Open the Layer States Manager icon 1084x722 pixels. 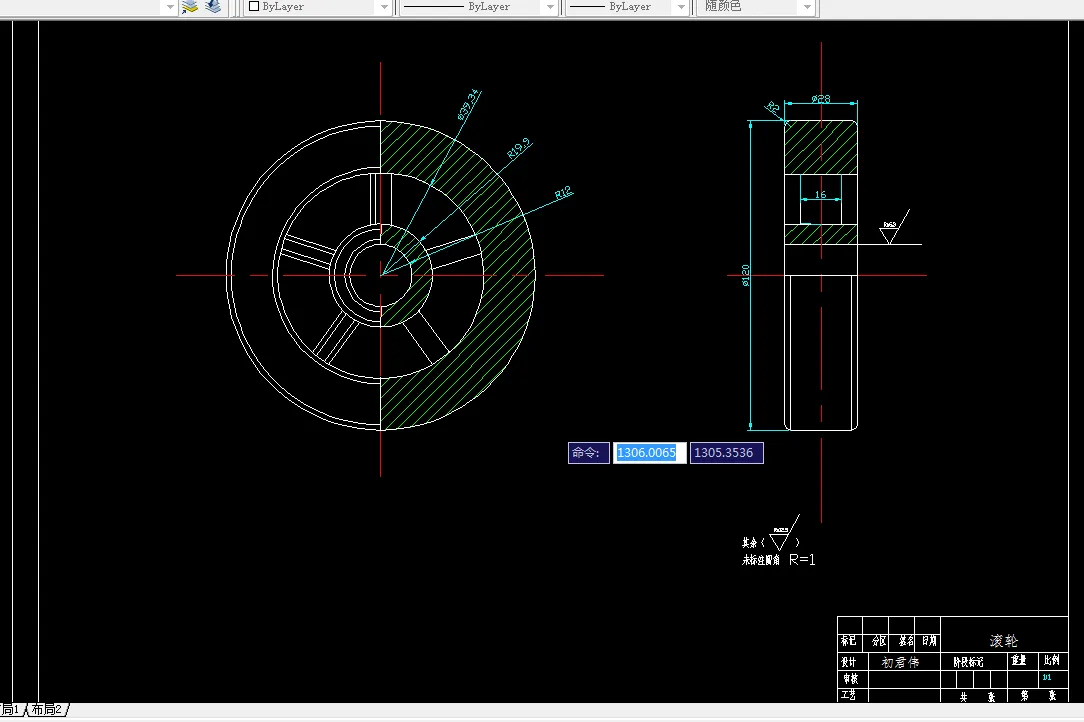click(189, 7)
